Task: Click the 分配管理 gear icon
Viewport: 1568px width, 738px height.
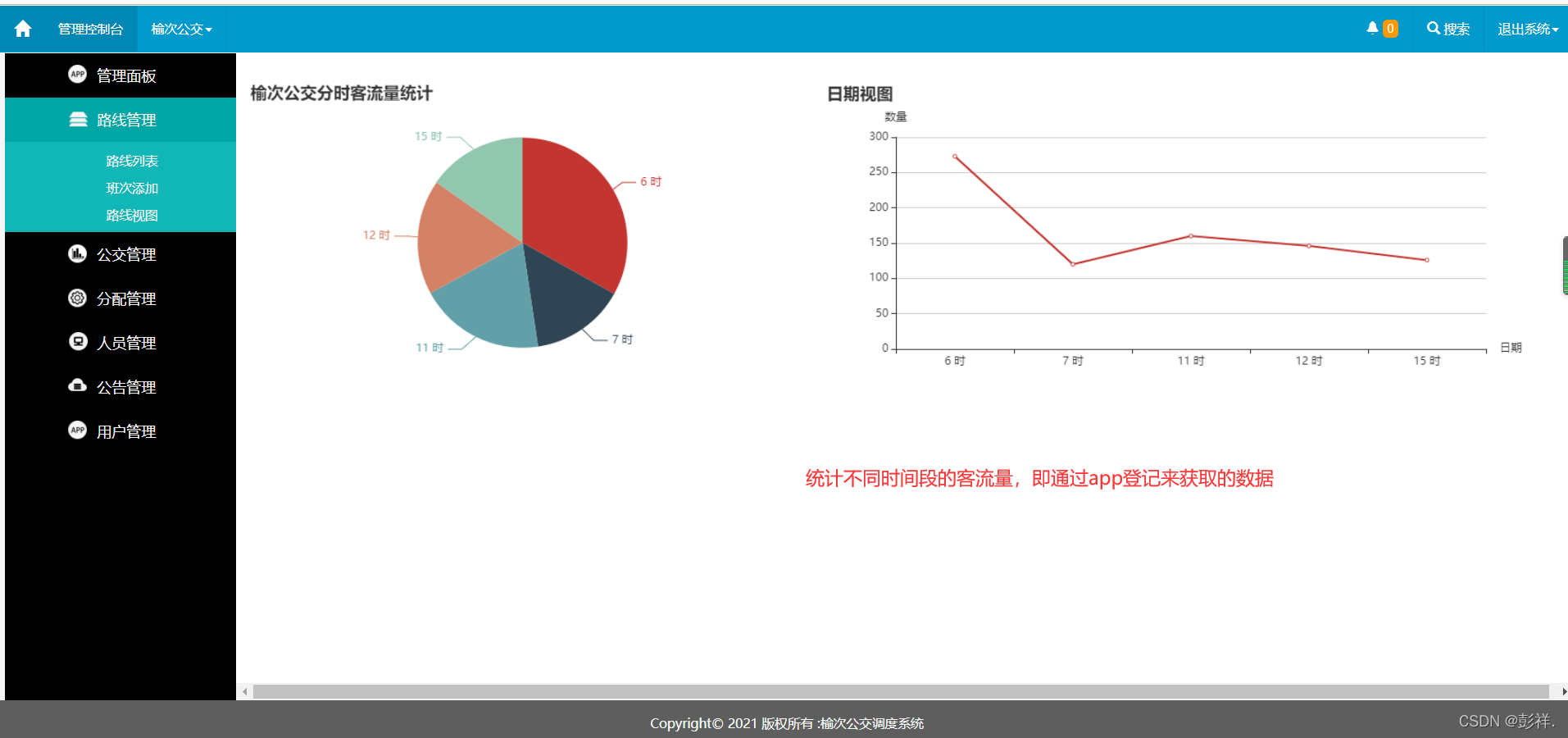Action: coord(77,298)
